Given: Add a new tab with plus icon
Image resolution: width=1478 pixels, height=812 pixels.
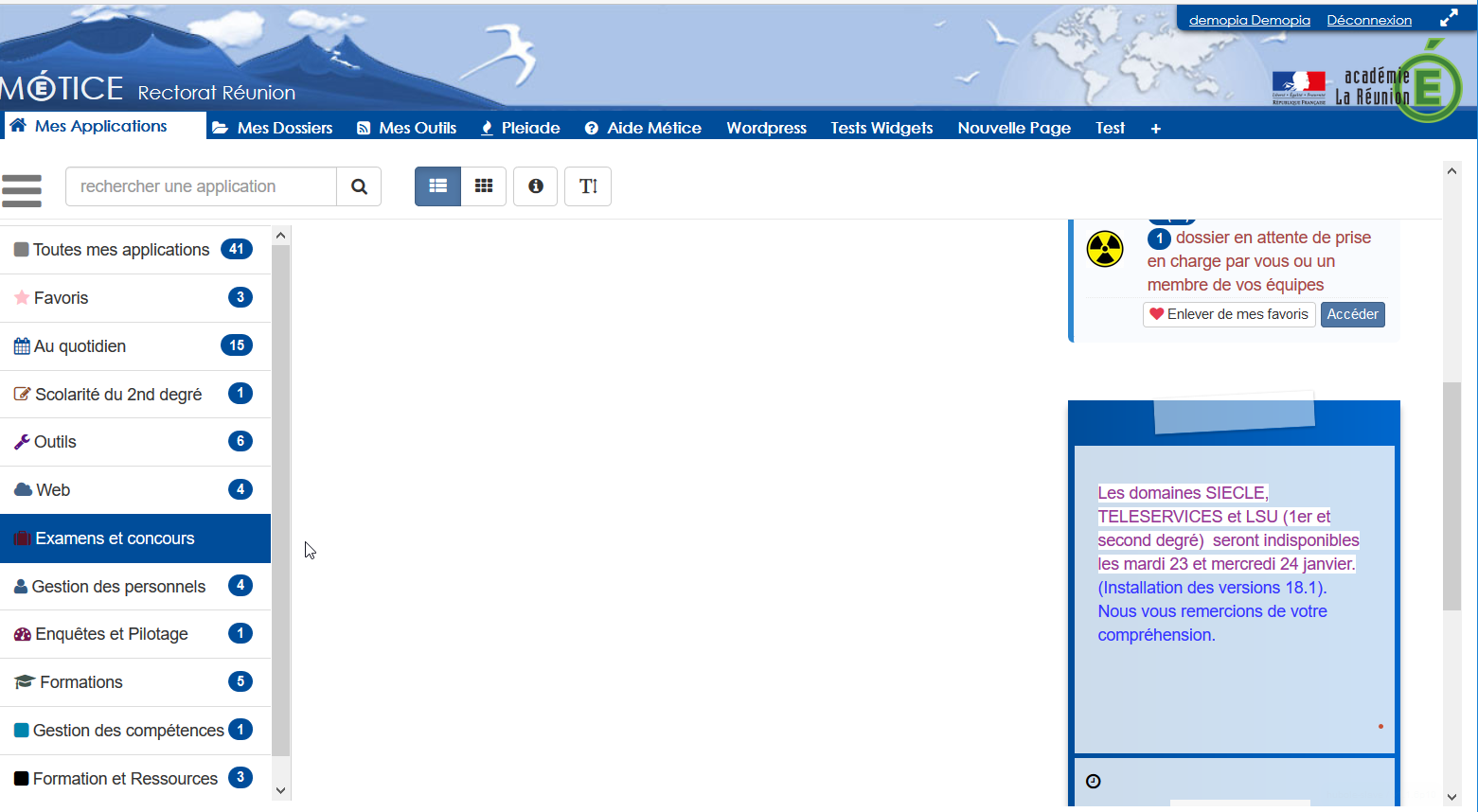Looking at the screenshot, I should [1155, 129].
